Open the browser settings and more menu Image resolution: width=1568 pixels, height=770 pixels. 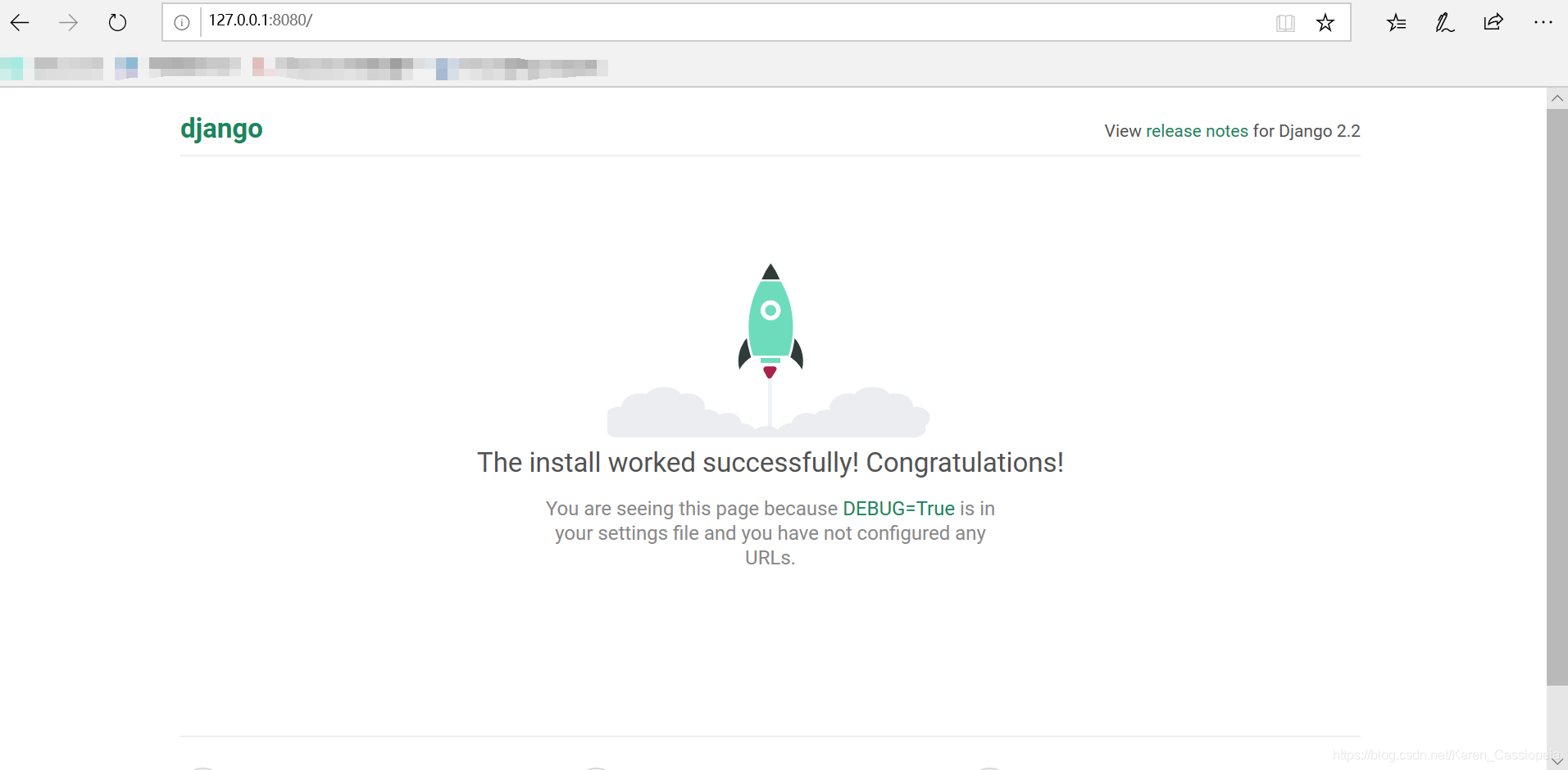[x=1543, y=23]
